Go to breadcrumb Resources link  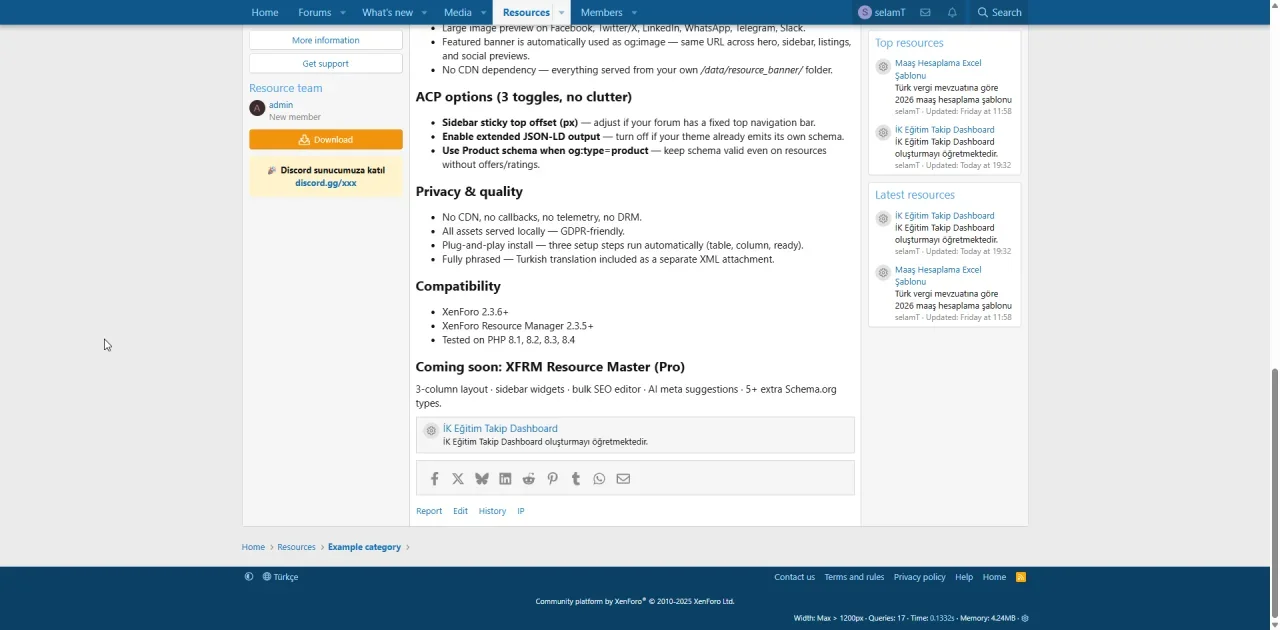pos(296,547)
